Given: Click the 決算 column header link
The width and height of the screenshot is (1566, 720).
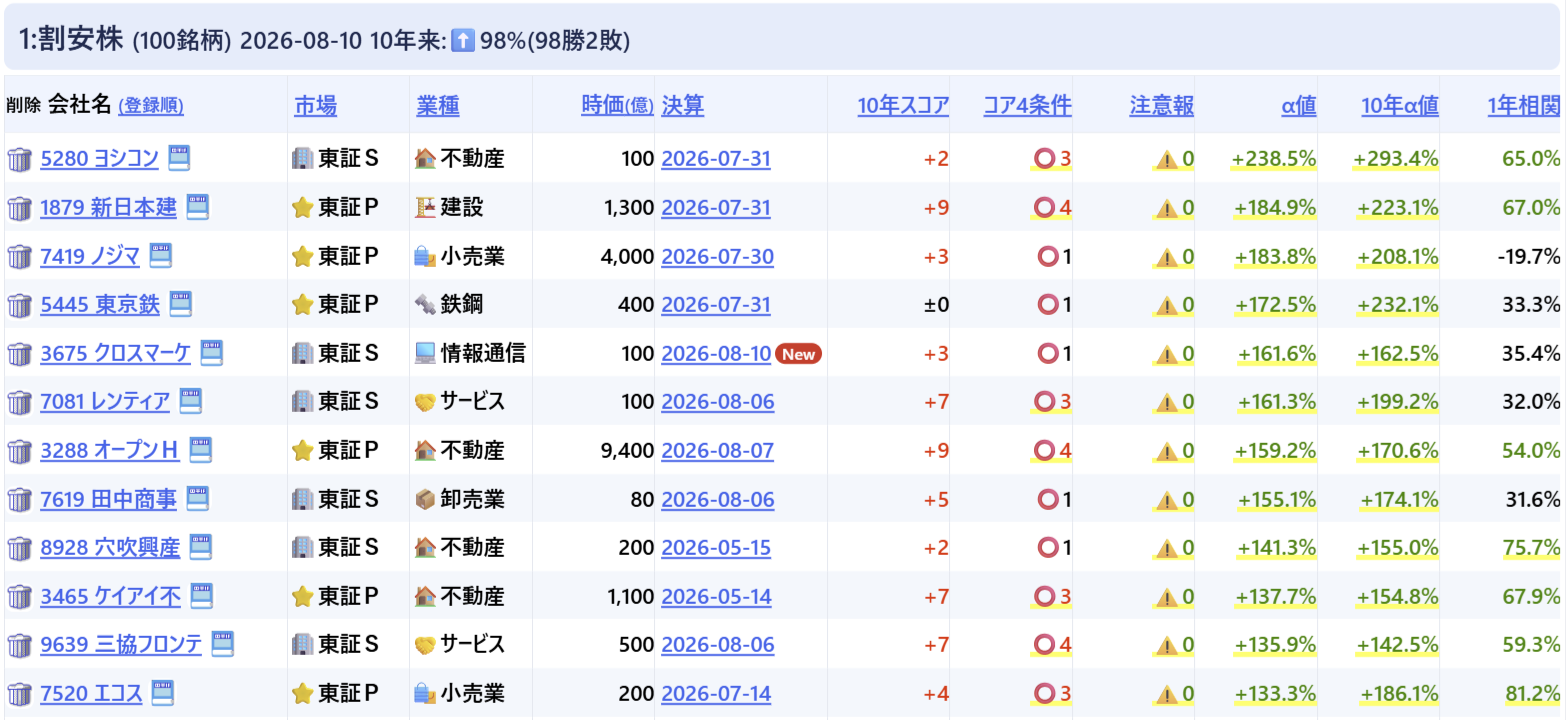Looking at the screenshot, I should (x=683, y=106).
